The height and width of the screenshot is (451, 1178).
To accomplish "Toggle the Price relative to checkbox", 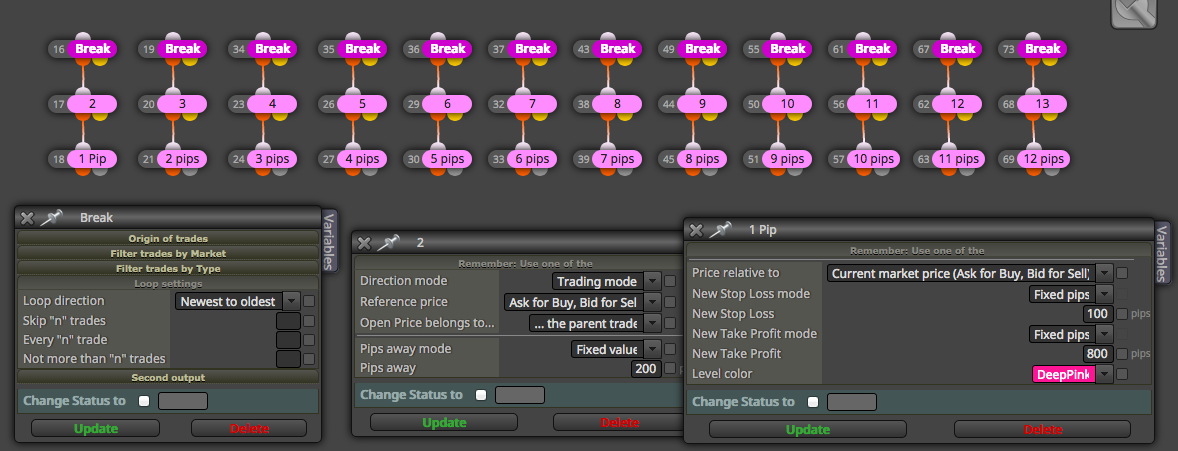I will tap(1122, 273).
